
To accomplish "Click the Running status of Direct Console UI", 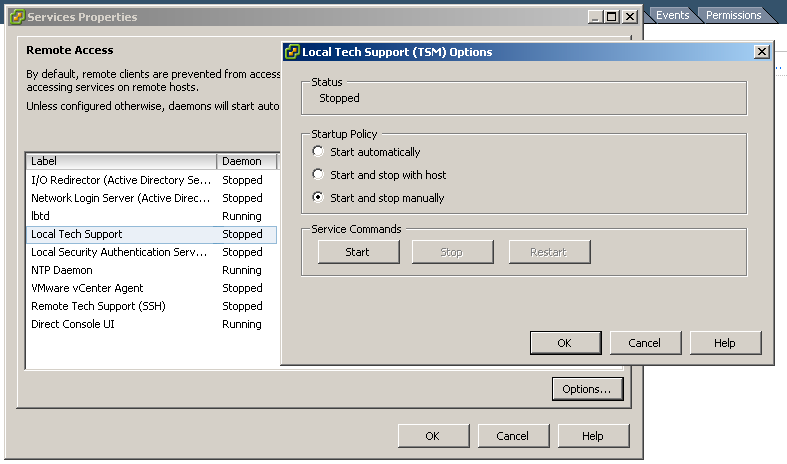I will click(242, 324).
